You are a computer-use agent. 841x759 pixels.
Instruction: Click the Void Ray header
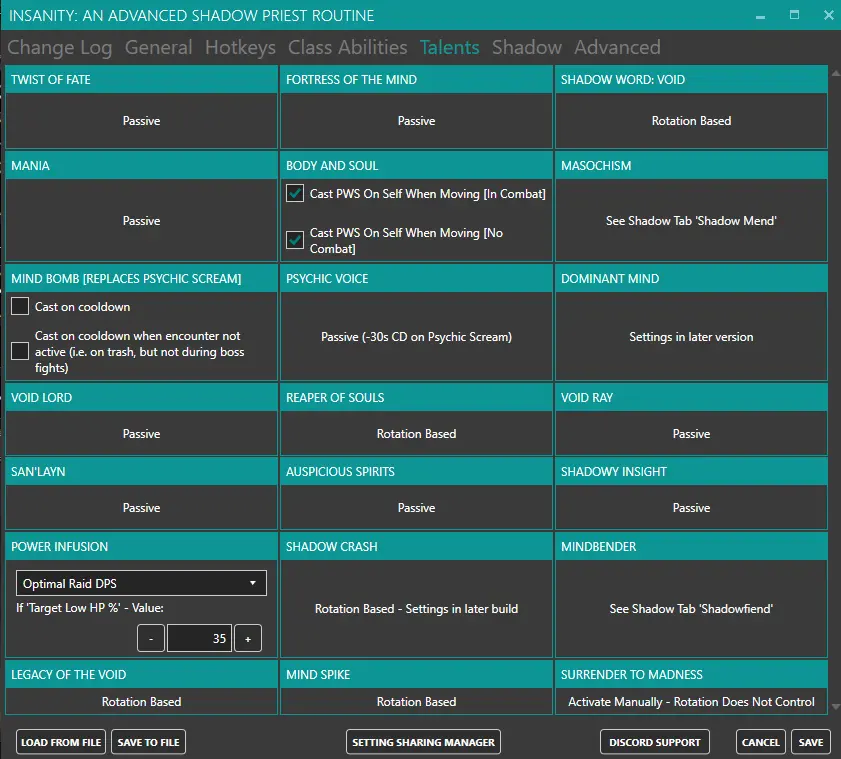pyautogui.click(x=691, y=397)
